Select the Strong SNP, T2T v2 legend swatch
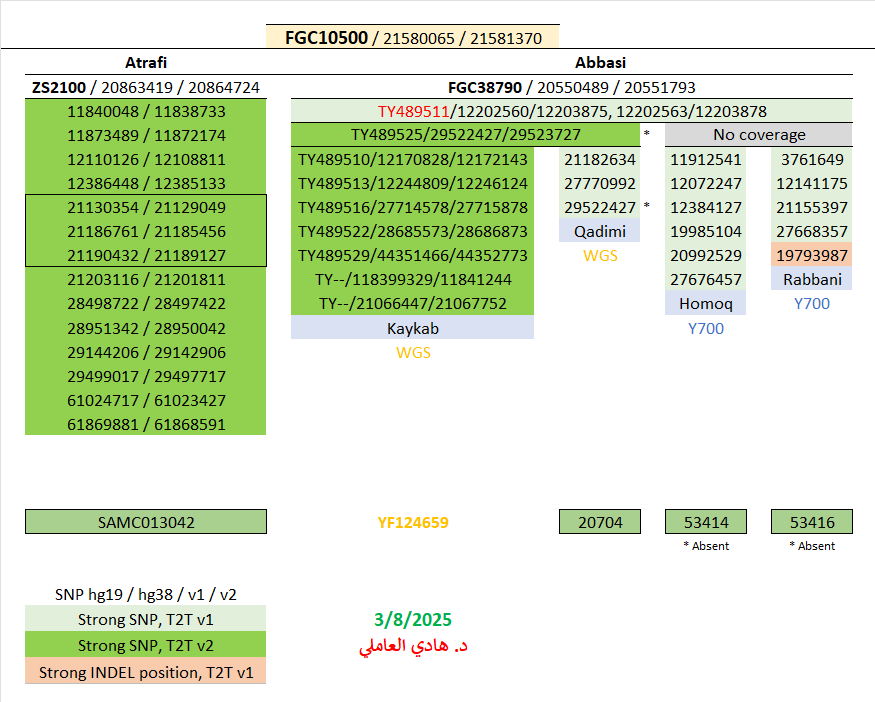875x702 pixels. click(146, 645)
